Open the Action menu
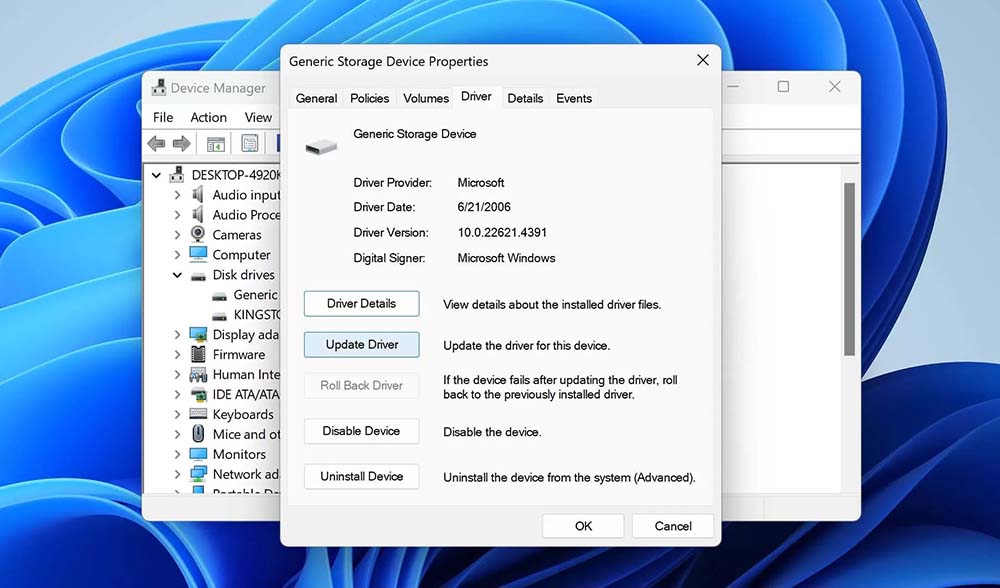Screen dimensions: 1000x588 tap(208, 117)
